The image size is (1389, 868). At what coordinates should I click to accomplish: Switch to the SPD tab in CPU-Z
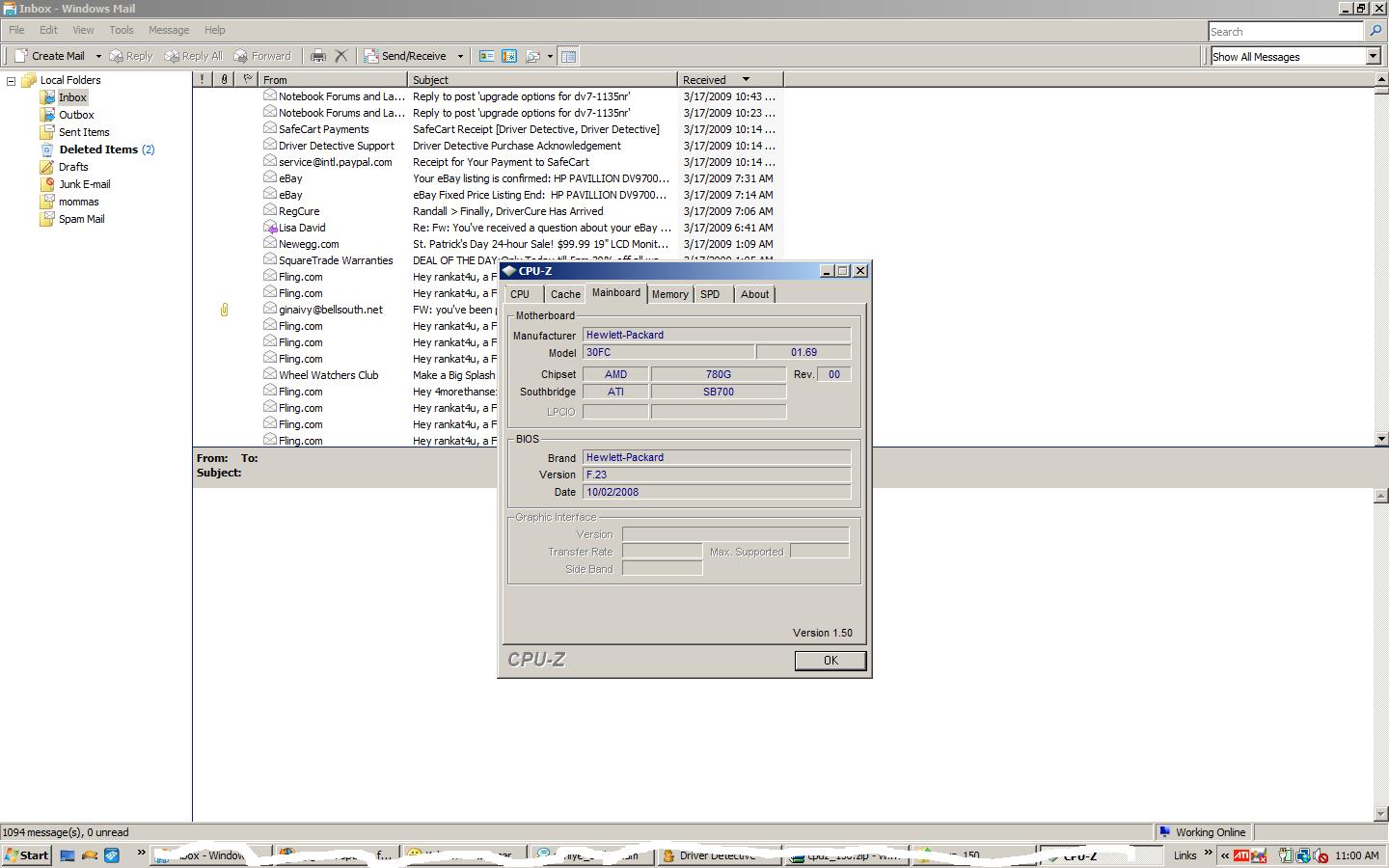[x=710, y=294]
